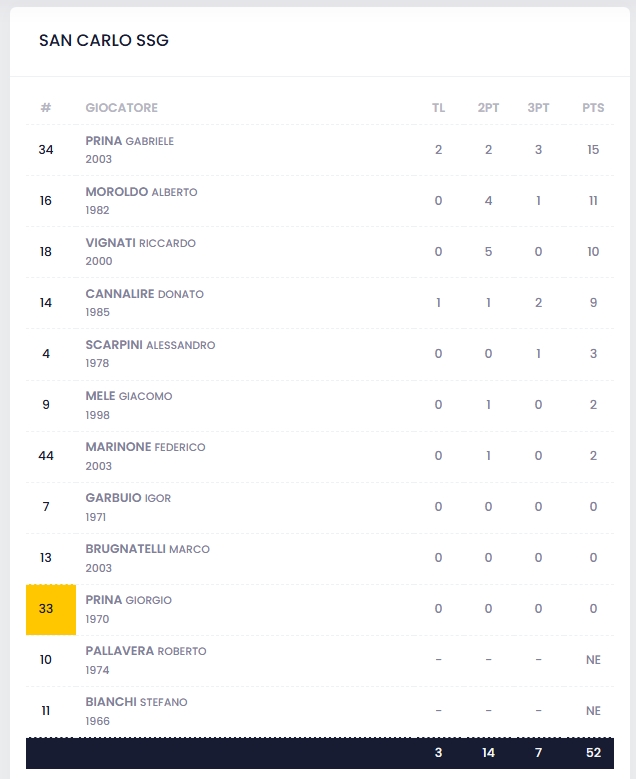Open Moroldo Alberto player entry
Screen dimensions: 636x779
(x=141, y=192)
